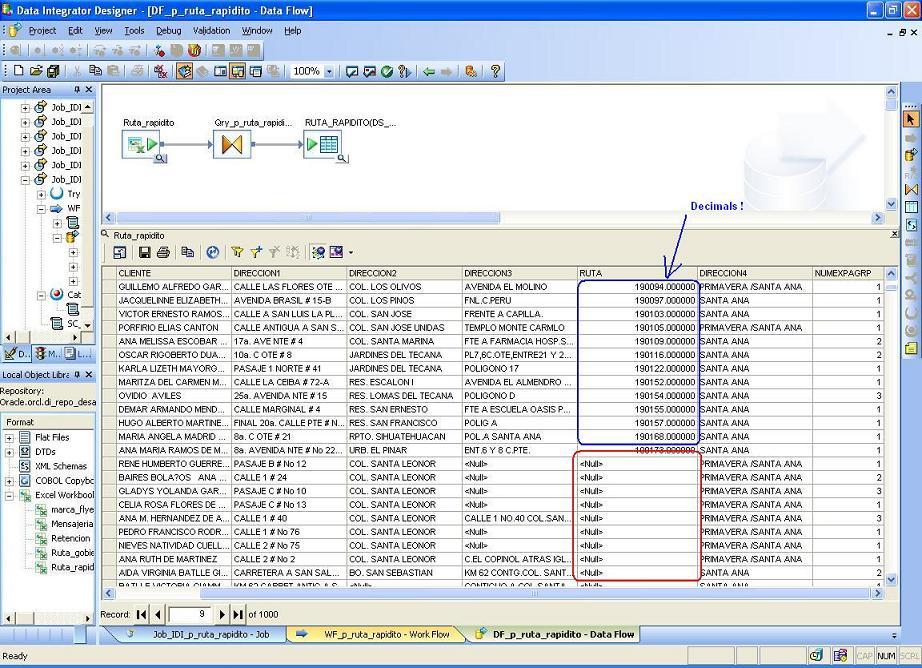Click the Open folder icon in main toolbar
The width and height of the screenshot is (922, 668).
coord(36,71)
